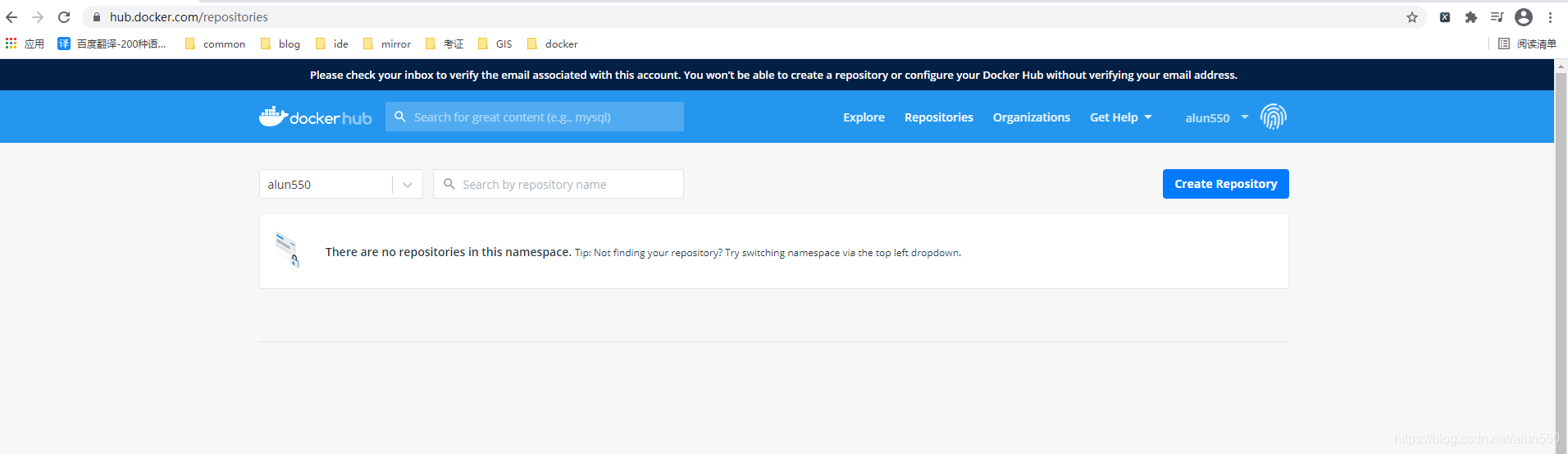Open the common bookmarks folder
Screen dimensions: 1568x454
215,44
